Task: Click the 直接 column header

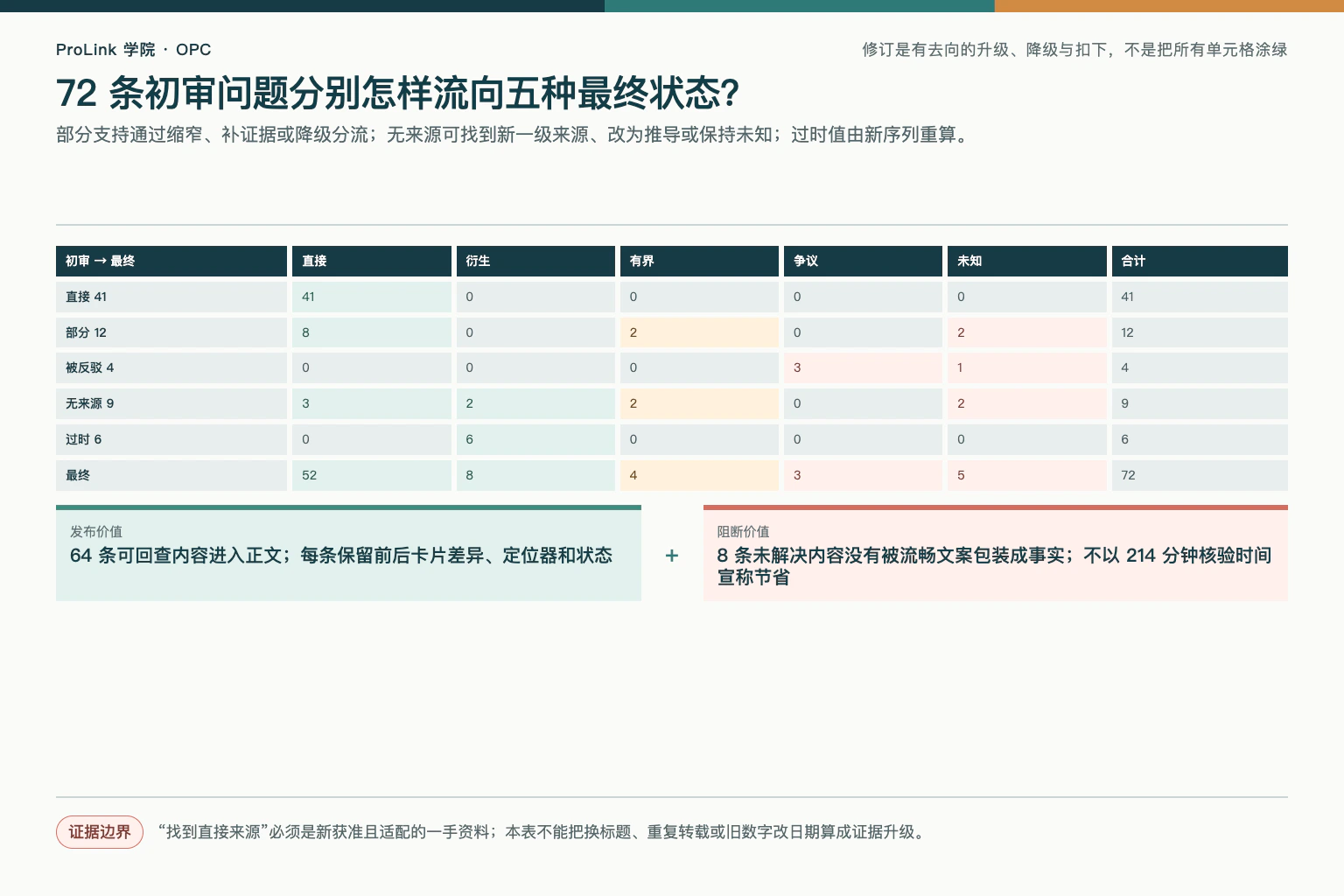Action: [371, 261]
